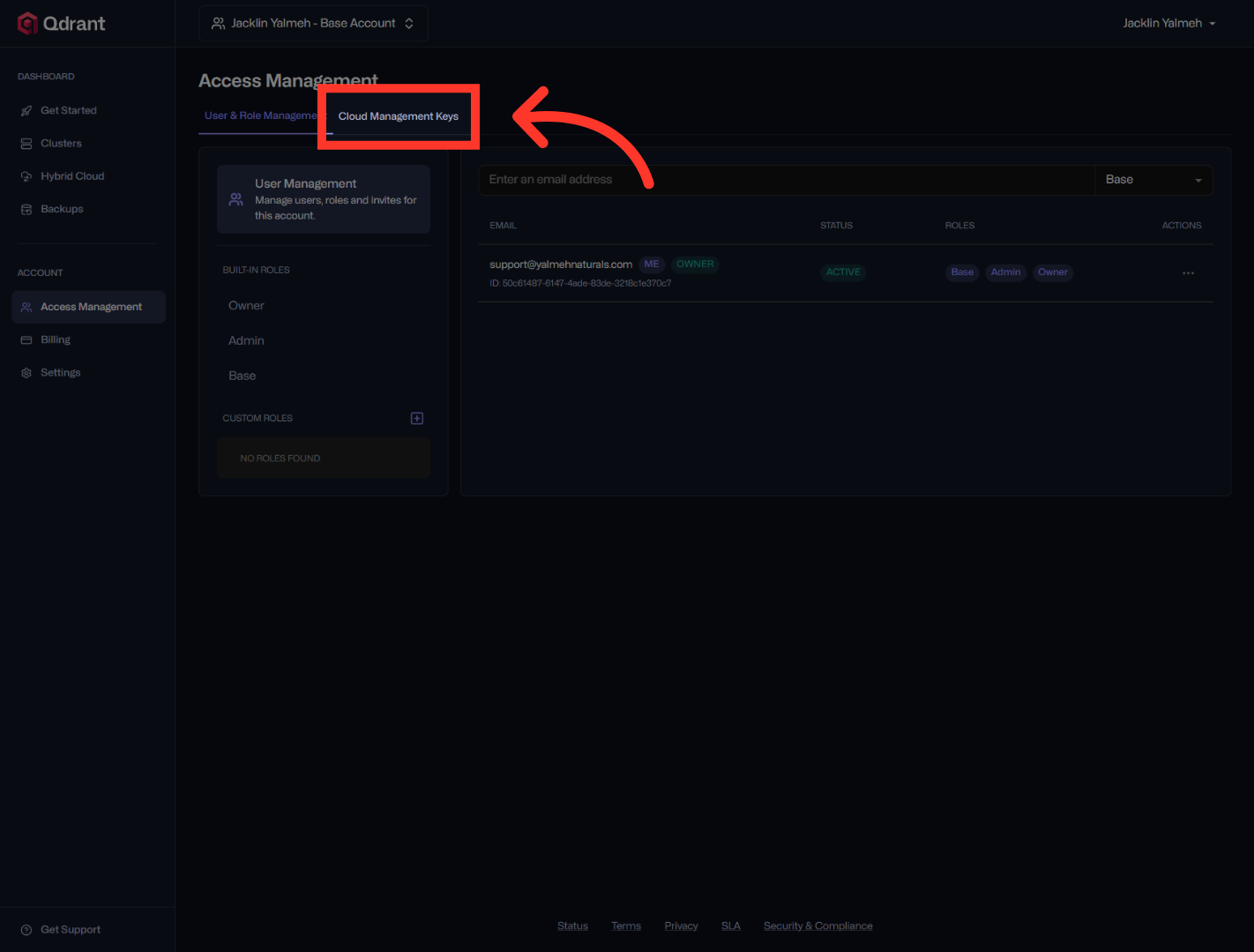Open the Status footer link
This screenshot has height=952, width=1254.
click(x=572, y=926)
